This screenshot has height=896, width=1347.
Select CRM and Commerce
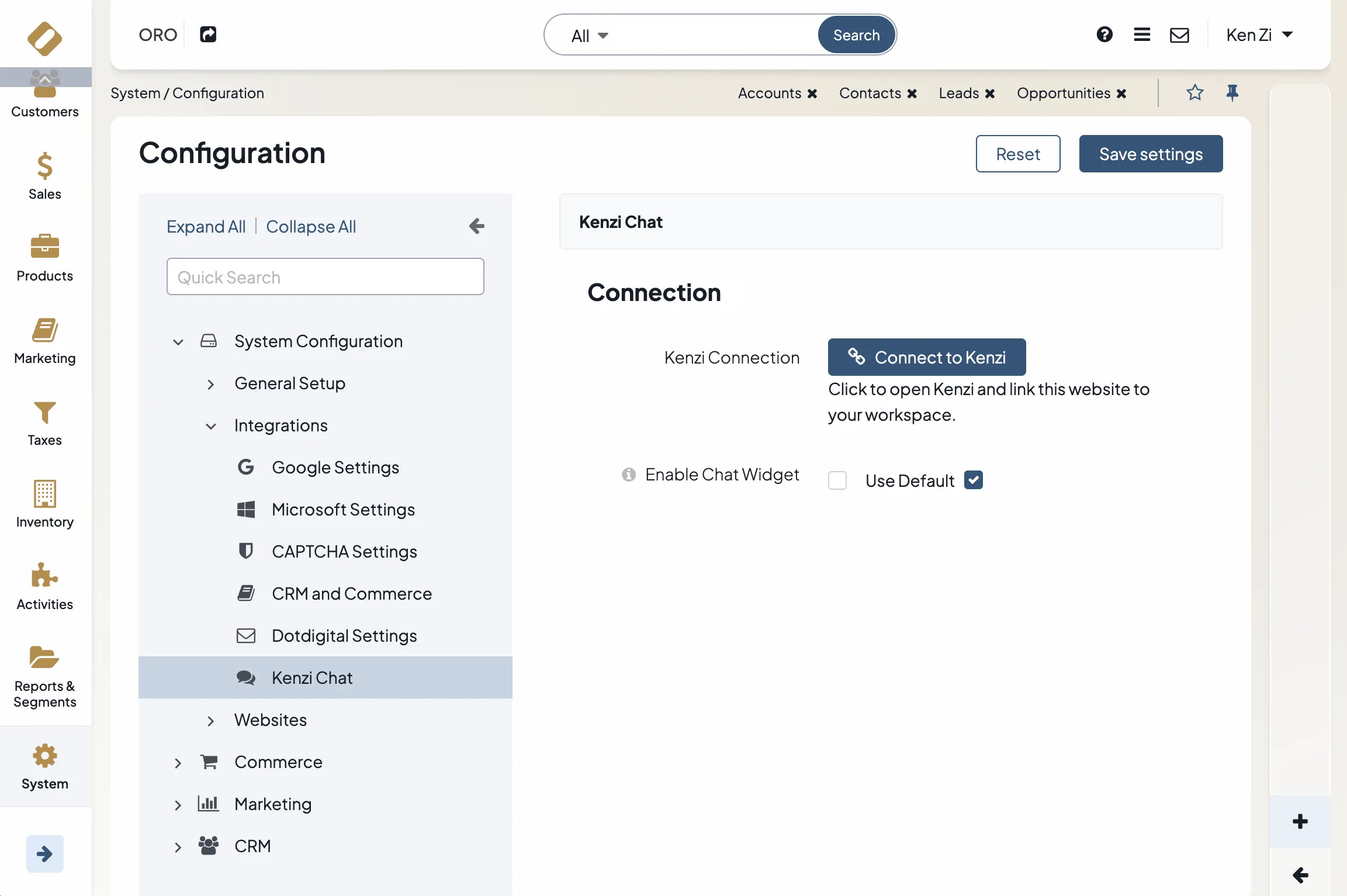352,594
